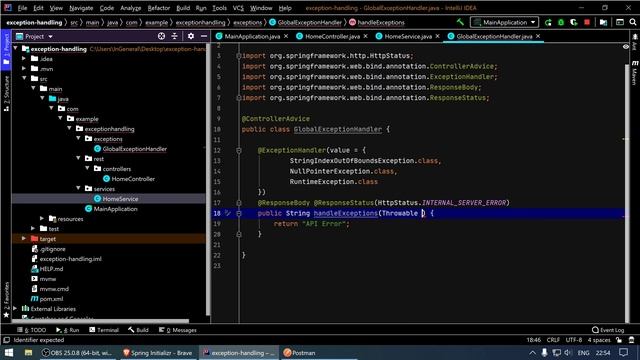Expand the .idea folder
Screen dimensions: 640x360
24,59
